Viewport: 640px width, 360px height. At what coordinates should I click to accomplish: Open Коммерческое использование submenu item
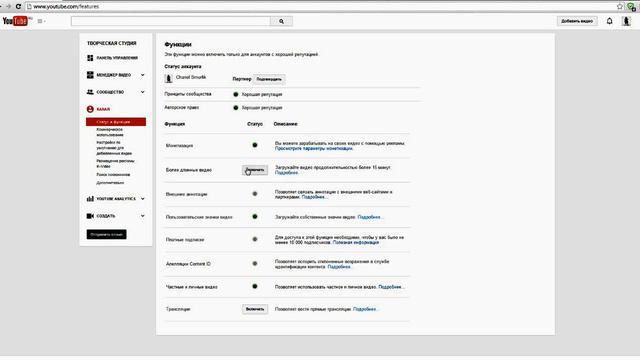pos(110,132)
